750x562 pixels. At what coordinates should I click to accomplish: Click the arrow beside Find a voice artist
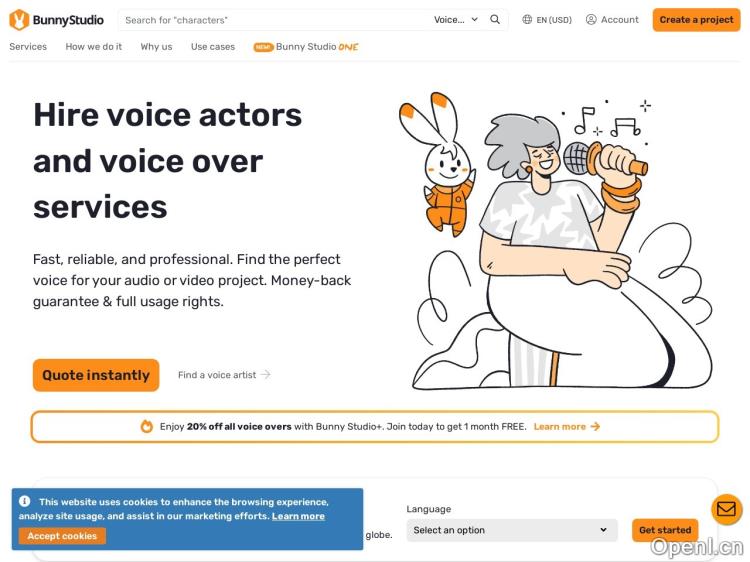click(x=266, y=375)
